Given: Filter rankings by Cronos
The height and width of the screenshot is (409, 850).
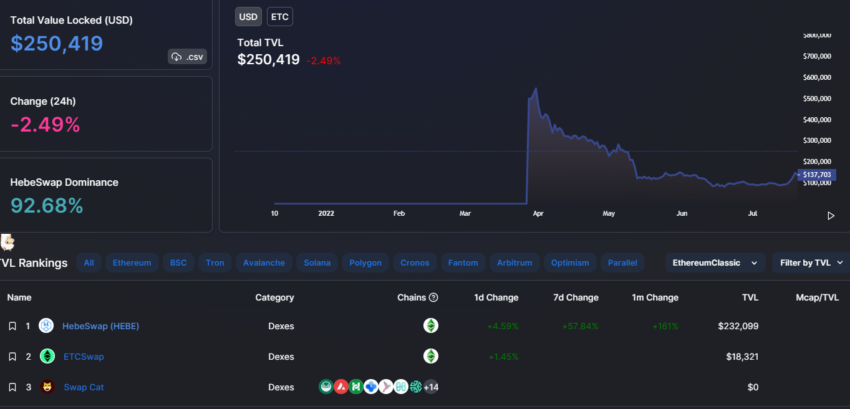Looking at the screenshot, I should pos(415,263).
